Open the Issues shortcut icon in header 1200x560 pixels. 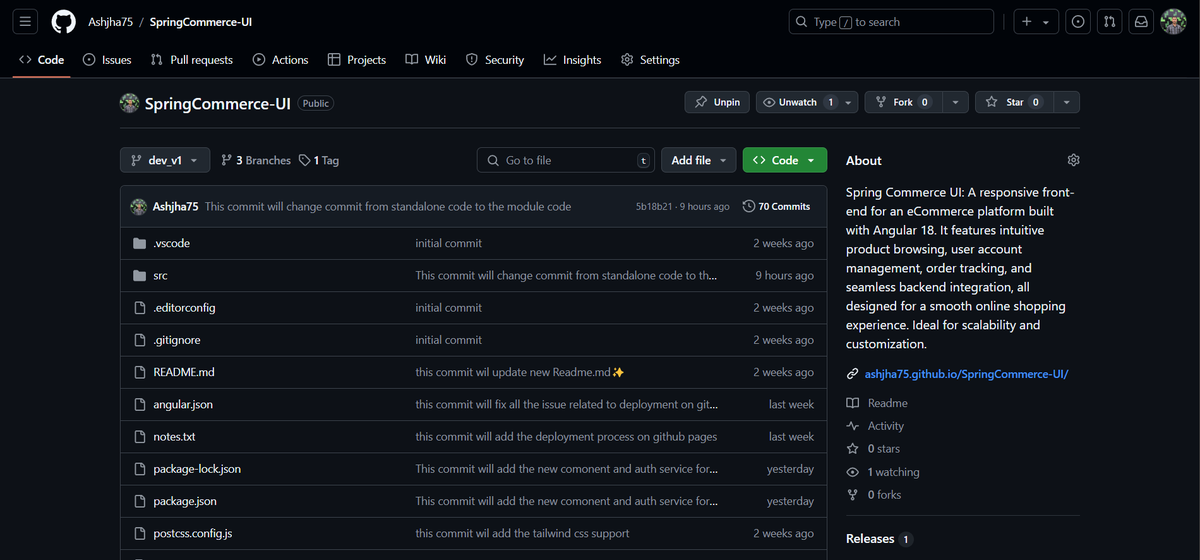point(1078,22)
